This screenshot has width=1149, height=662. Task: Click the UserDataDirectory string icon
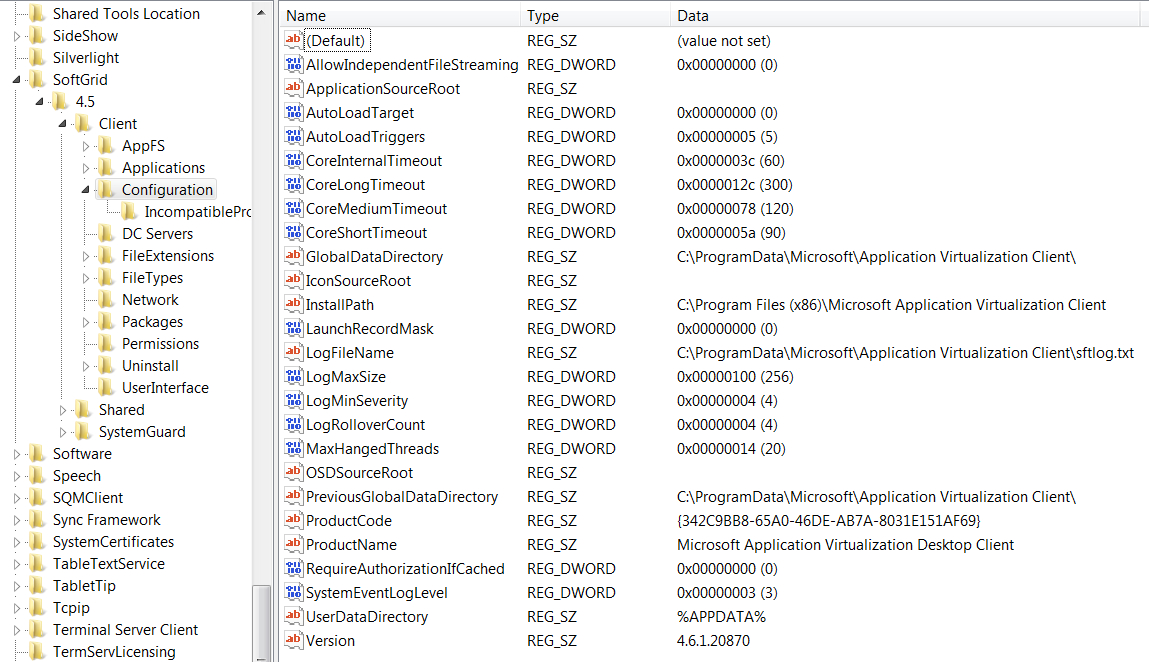pos(293,617)
